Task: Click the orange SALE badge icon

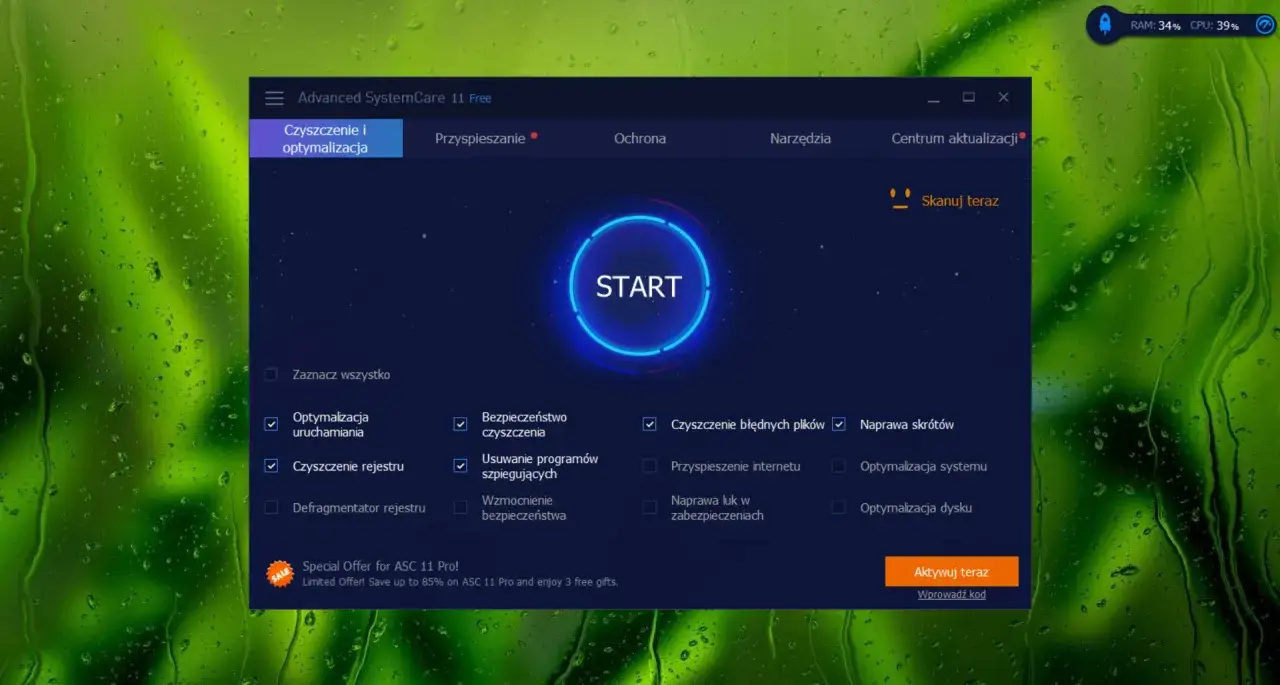Action: (279, 573)
